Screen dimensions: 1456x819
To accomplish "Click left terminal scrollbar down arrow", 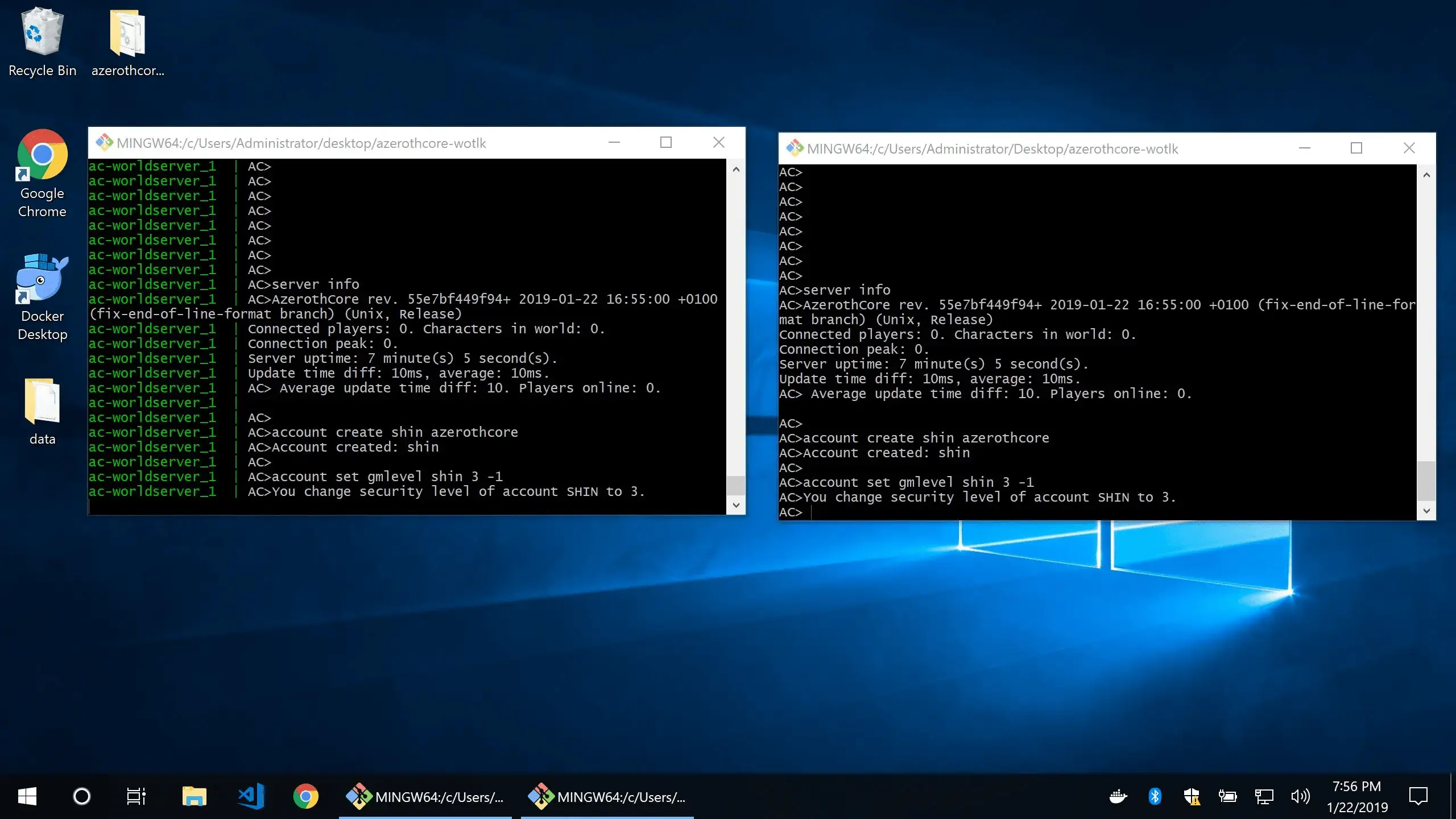I will [736, 505].
